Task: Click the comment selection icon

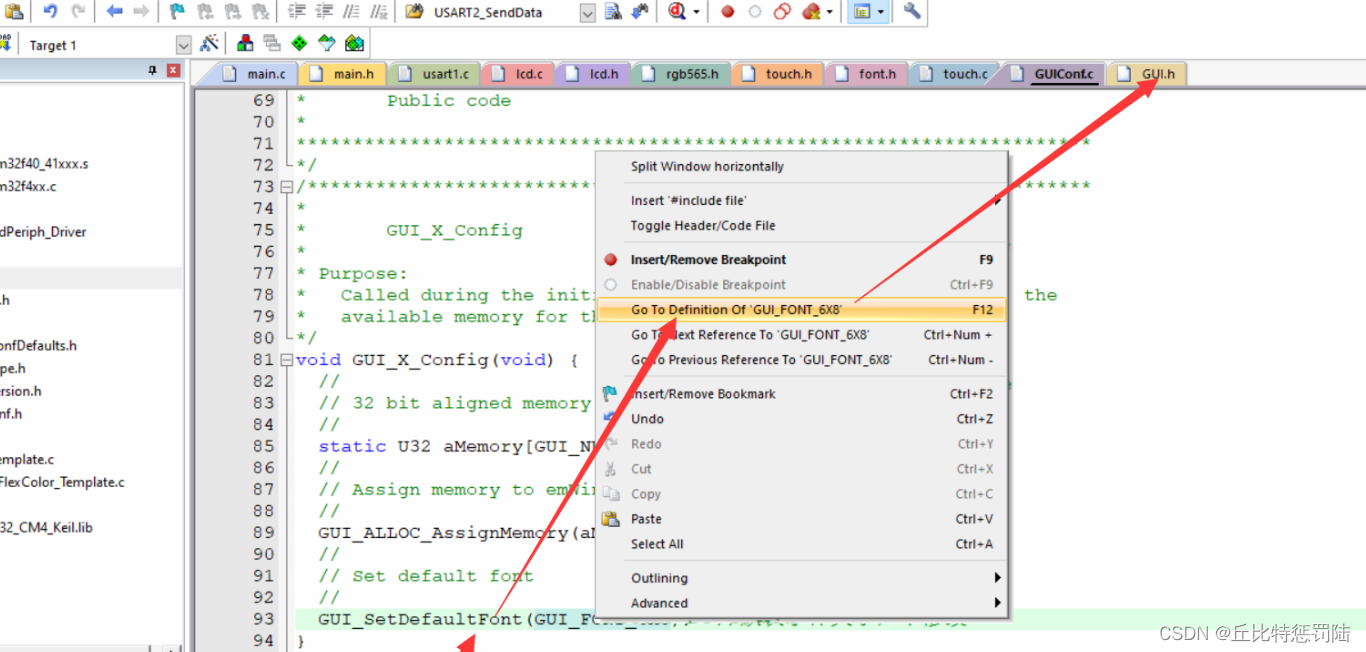Action: click(351, 11)
